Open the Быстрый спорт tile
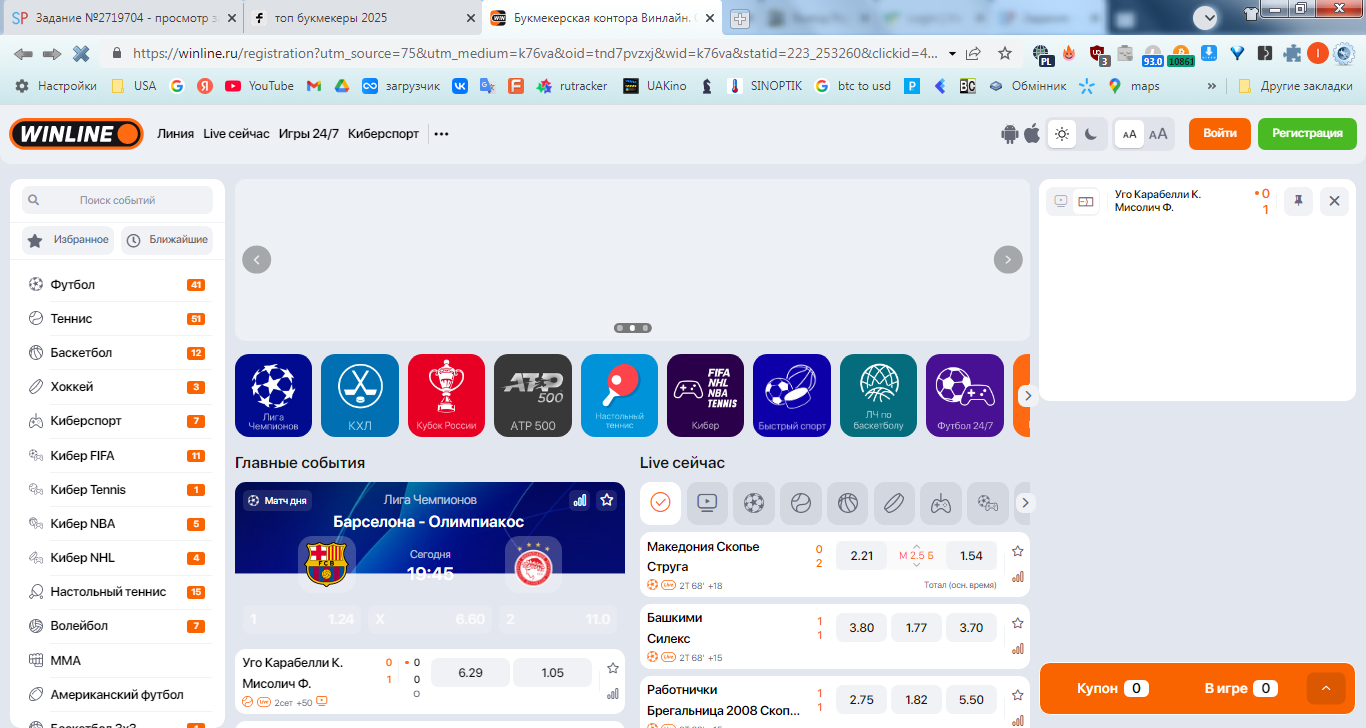1366x728 pixels. point(792,396)
